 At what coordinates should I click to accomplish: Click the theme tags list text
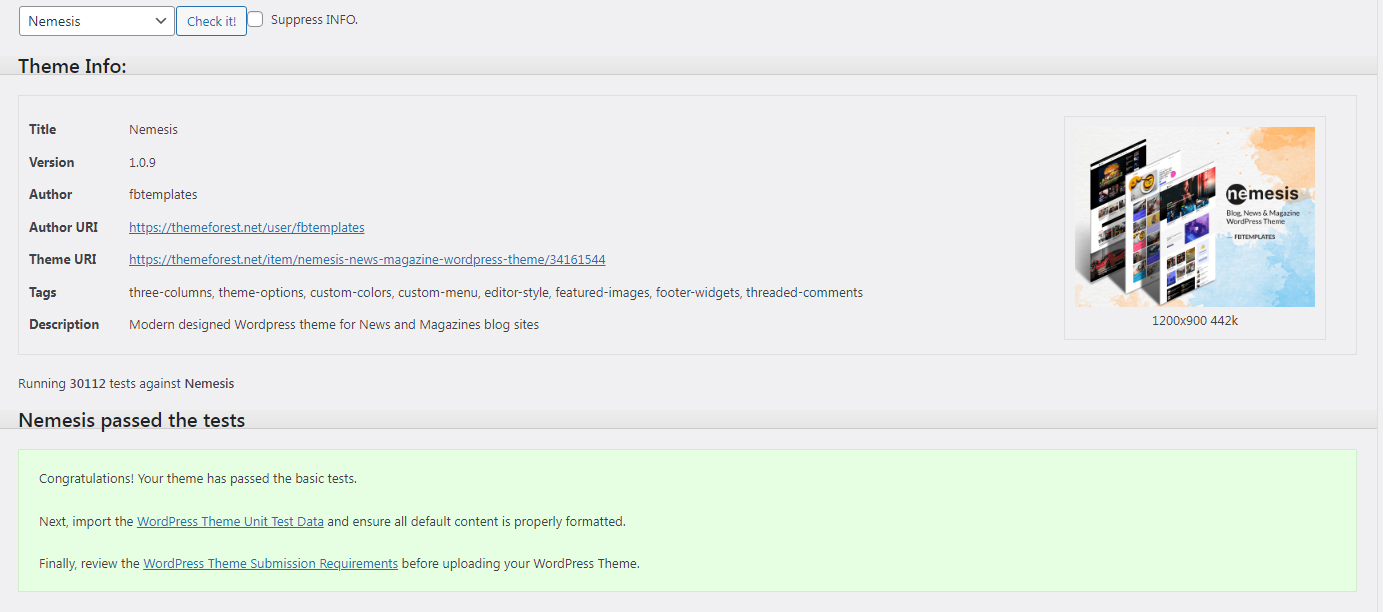pos(496,293)
